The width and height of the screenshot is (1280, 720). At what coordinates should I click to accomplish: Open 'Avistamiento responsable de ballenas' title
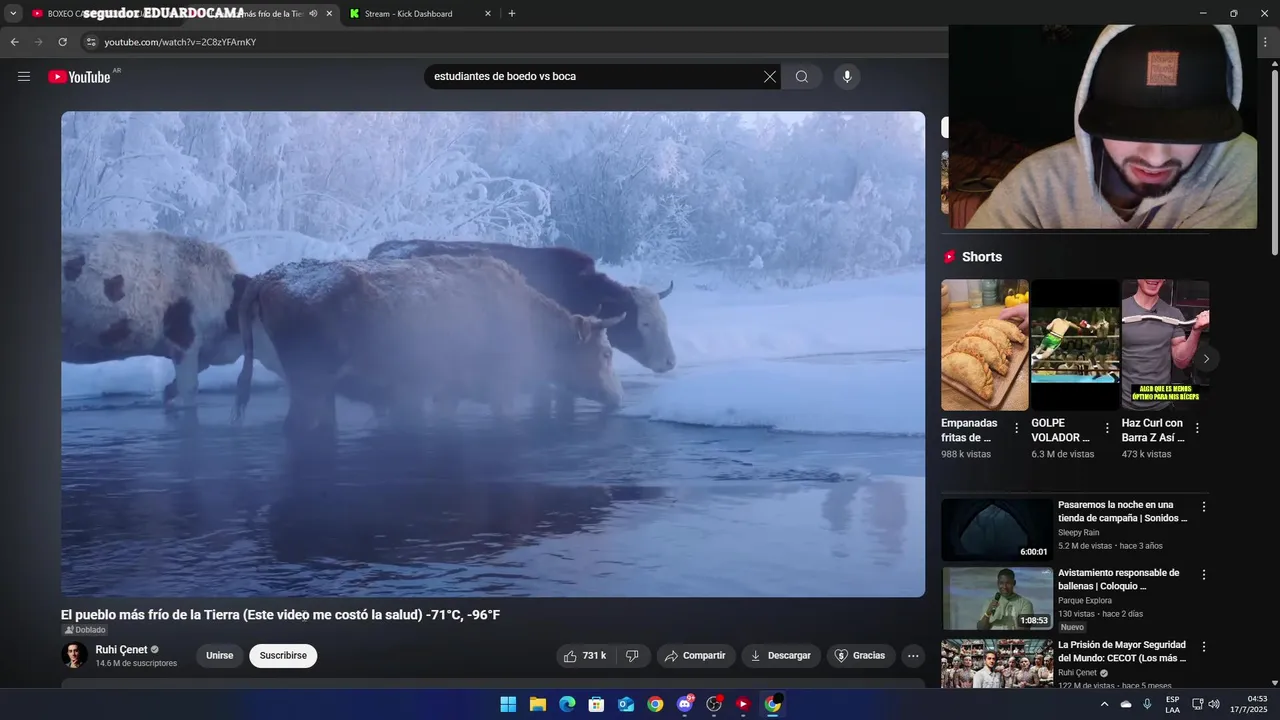click(x=1119, y=580)
